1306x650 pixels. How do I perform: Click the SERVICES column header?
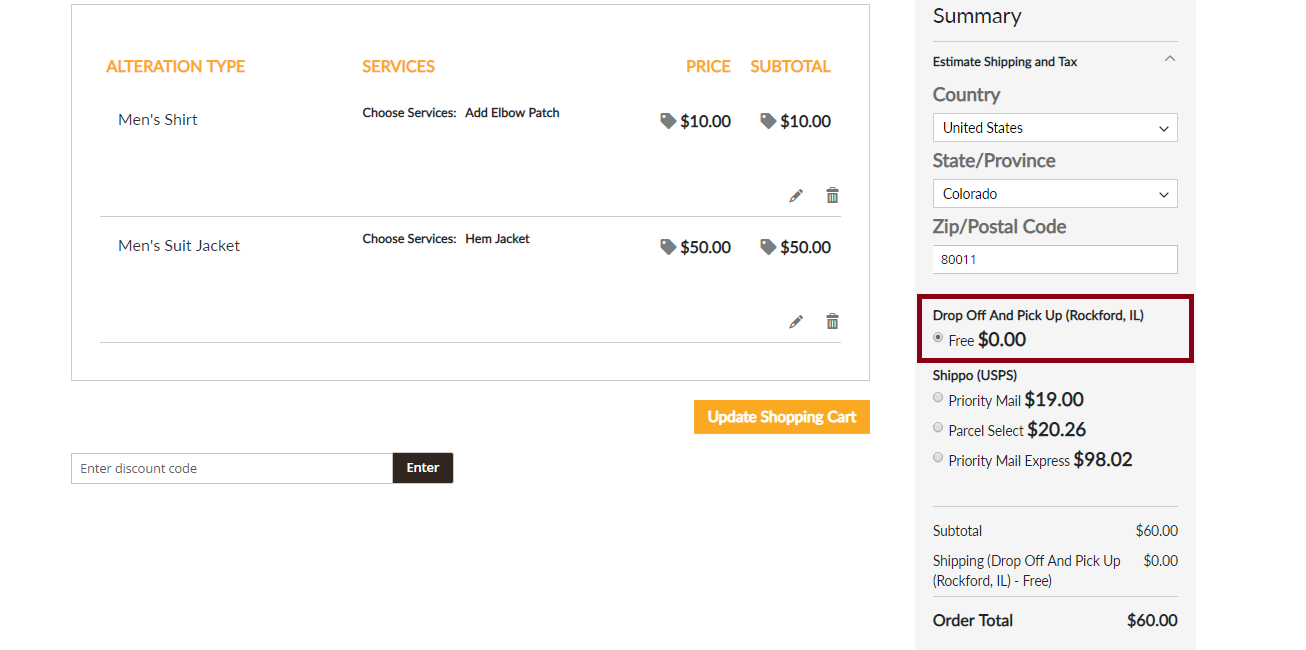[398, 67]
